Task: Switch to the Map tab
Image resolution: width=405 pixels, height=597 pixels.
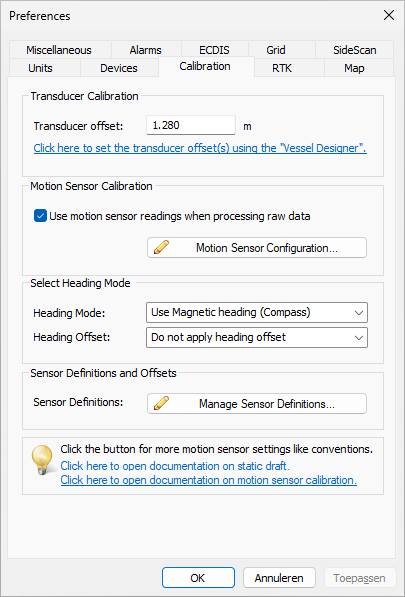Action: tap(354, 68)
